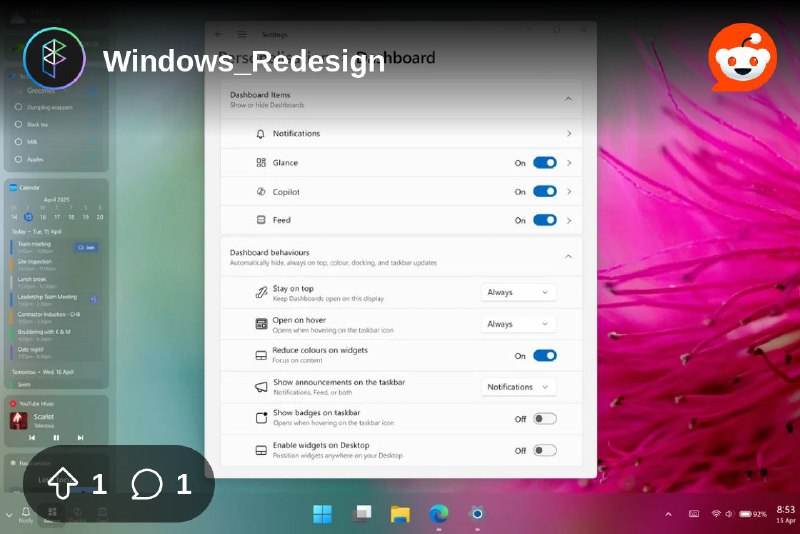This screenshot has width=800, height=534.
Task: Select date 16 in Calendar widget
Action: (43, 217)
